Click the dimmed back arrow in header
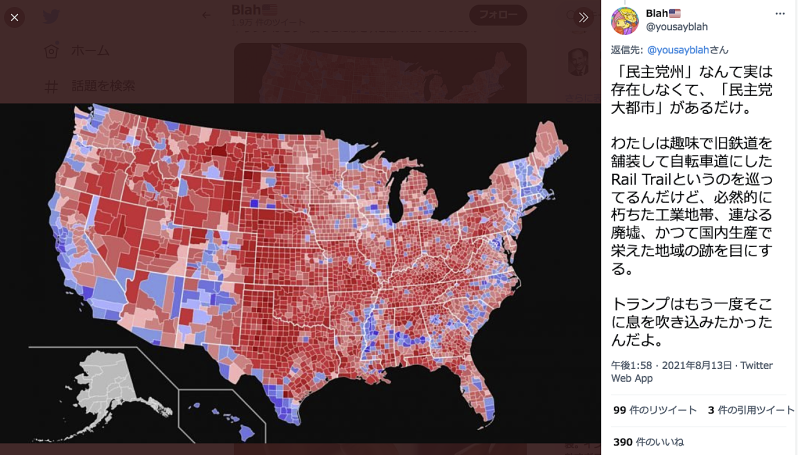Viewport: 798px width, 455px height. pyautogui.click(x=206, y=15)
